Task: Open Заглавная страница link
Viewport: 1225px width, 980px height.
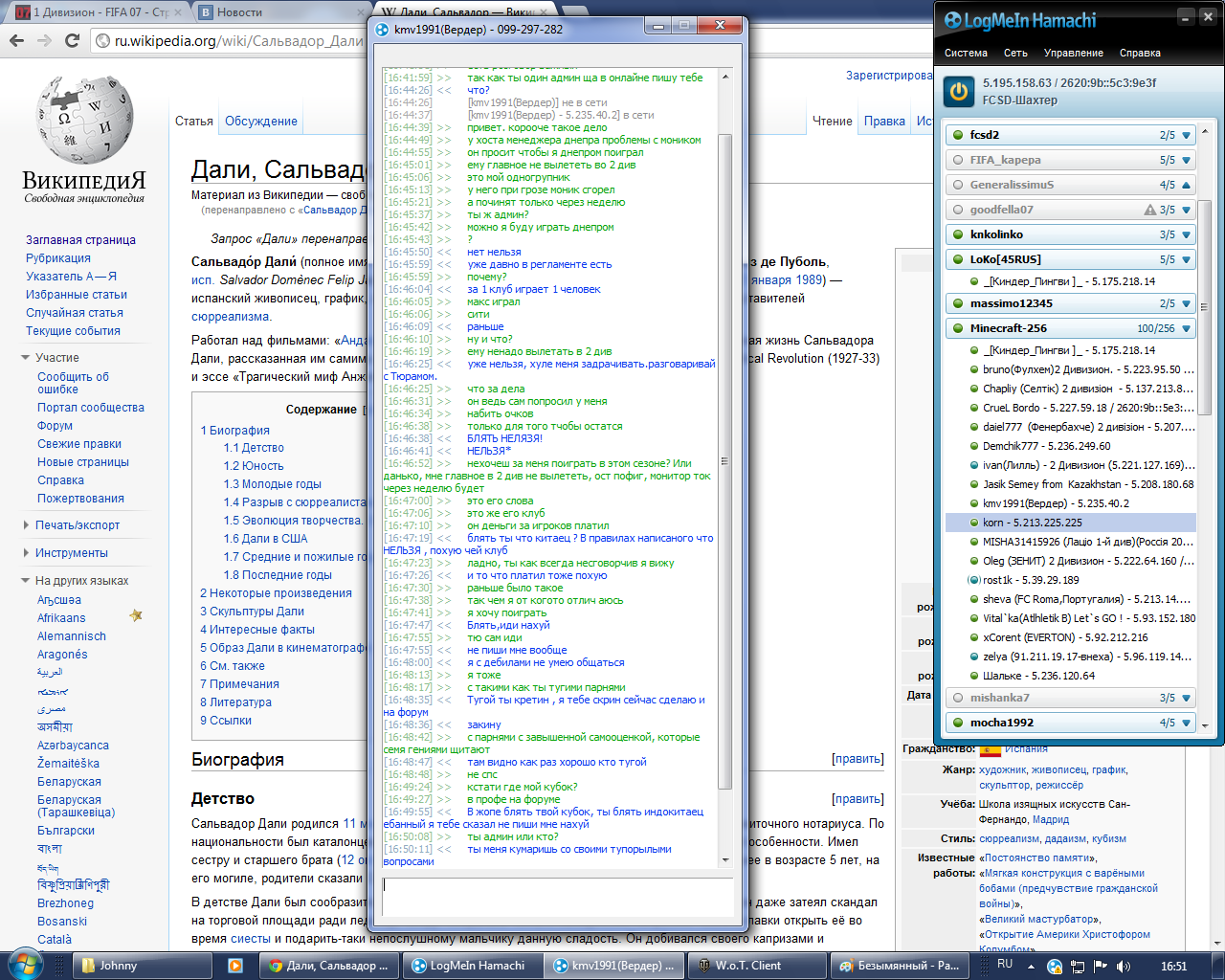Action: [x=80, y=240]
